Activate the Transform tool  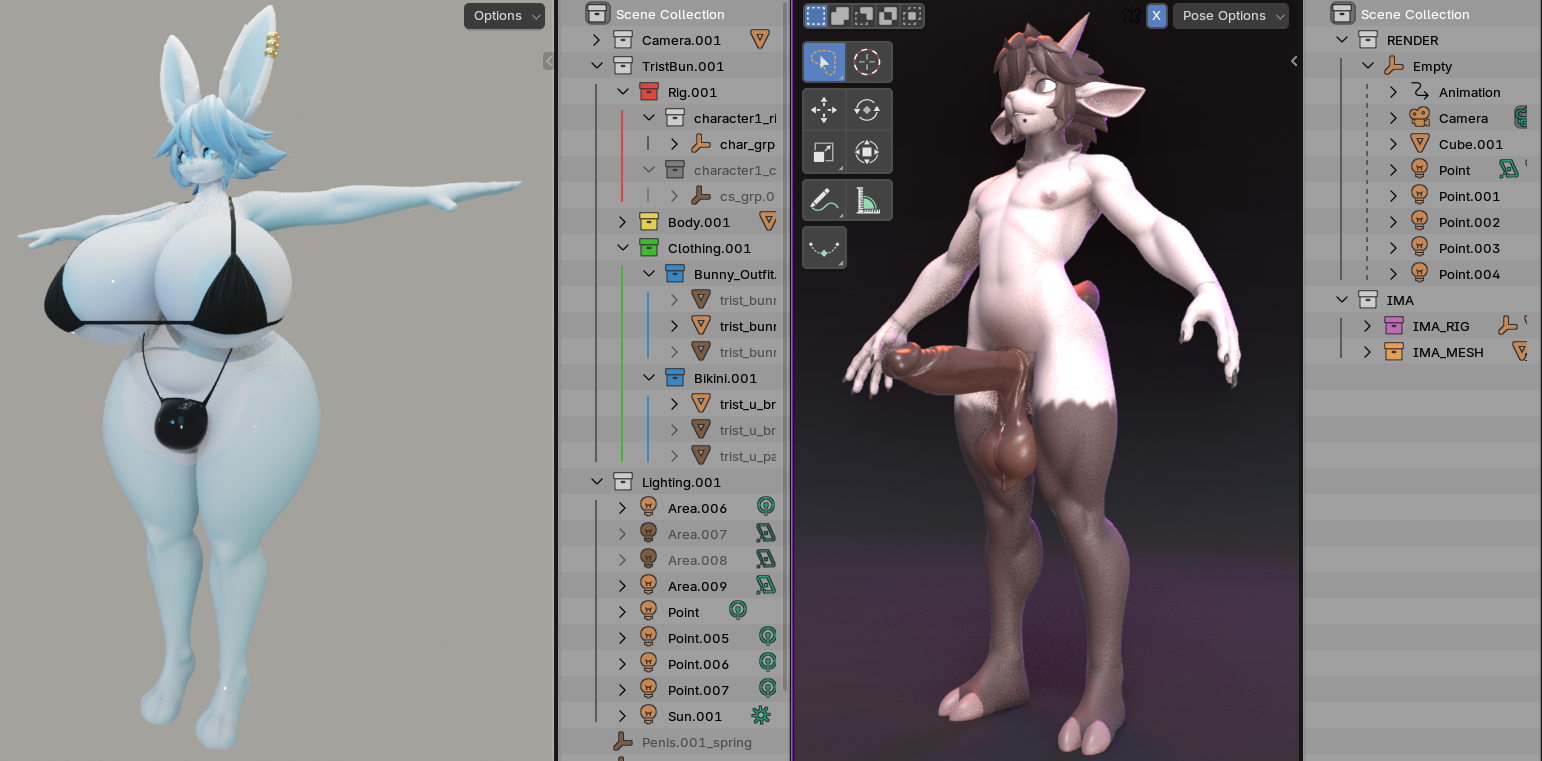coord(867,152)
